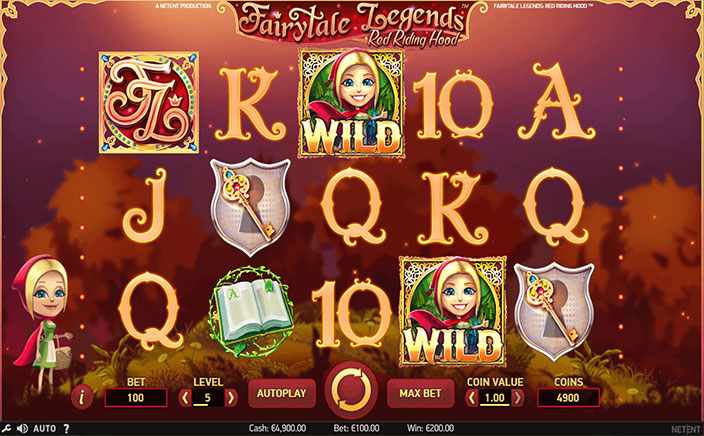Click the bottom Wild symbol on reel four
This screenshot has width=704, height=436.
(453, 310)
